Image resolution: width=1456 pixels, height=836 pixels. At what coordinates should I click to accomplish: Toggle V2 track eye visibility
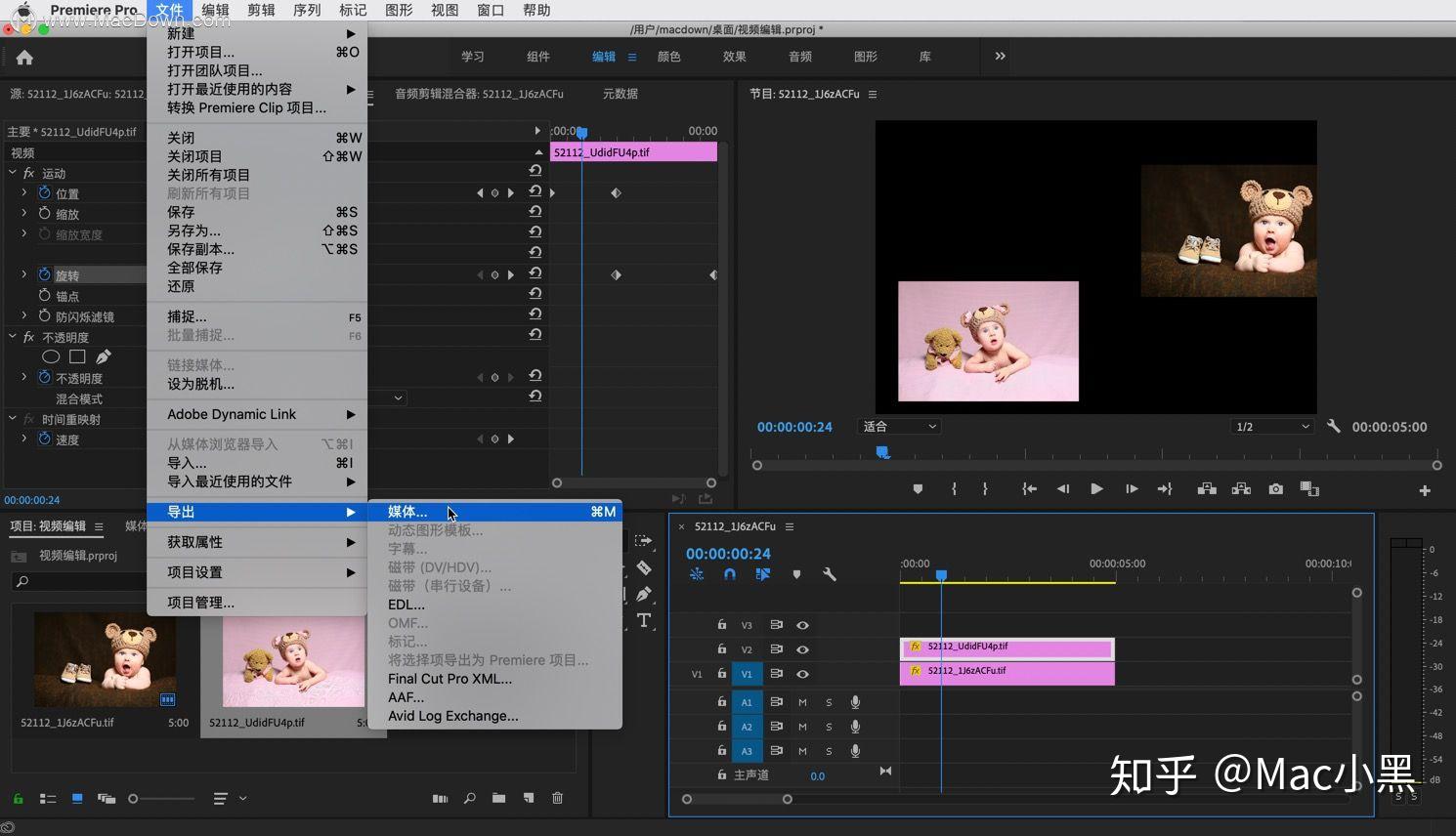click(802, 649)
